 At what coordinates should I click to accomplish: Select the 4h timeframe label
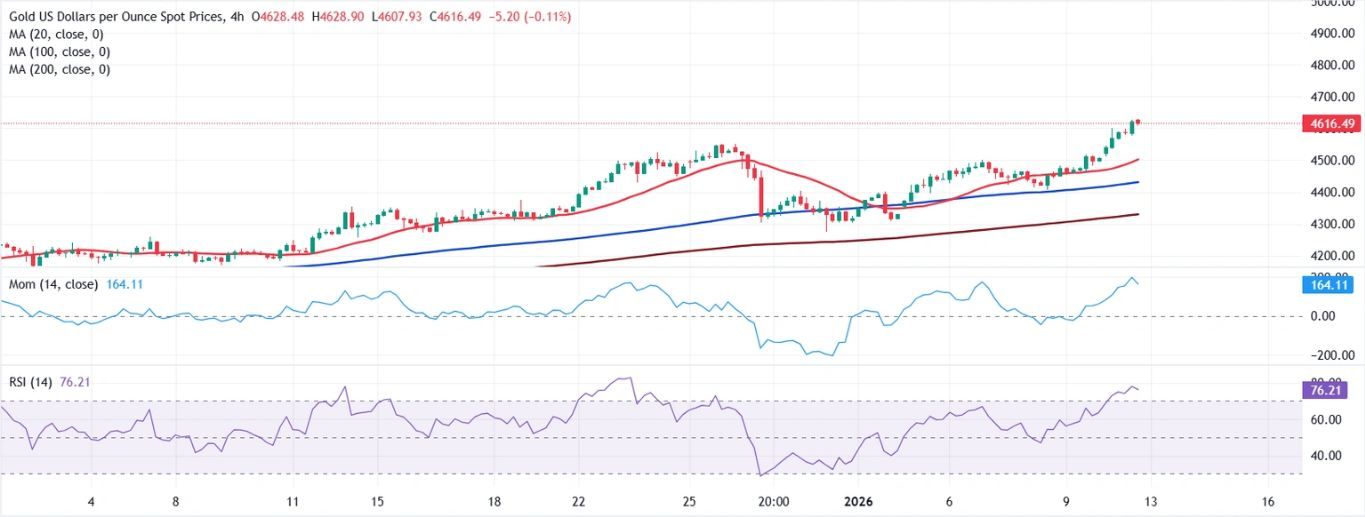pos(236,16)
